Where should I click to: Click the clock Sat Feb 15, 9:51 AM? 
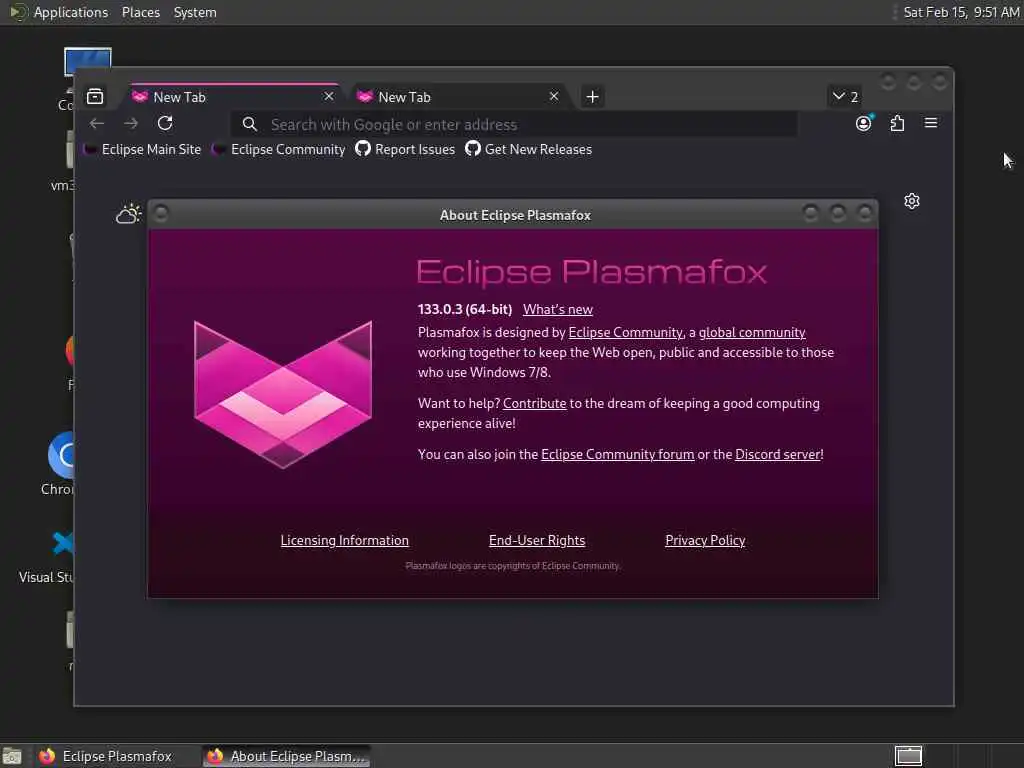pyautogui.click(x=961, y=12)
